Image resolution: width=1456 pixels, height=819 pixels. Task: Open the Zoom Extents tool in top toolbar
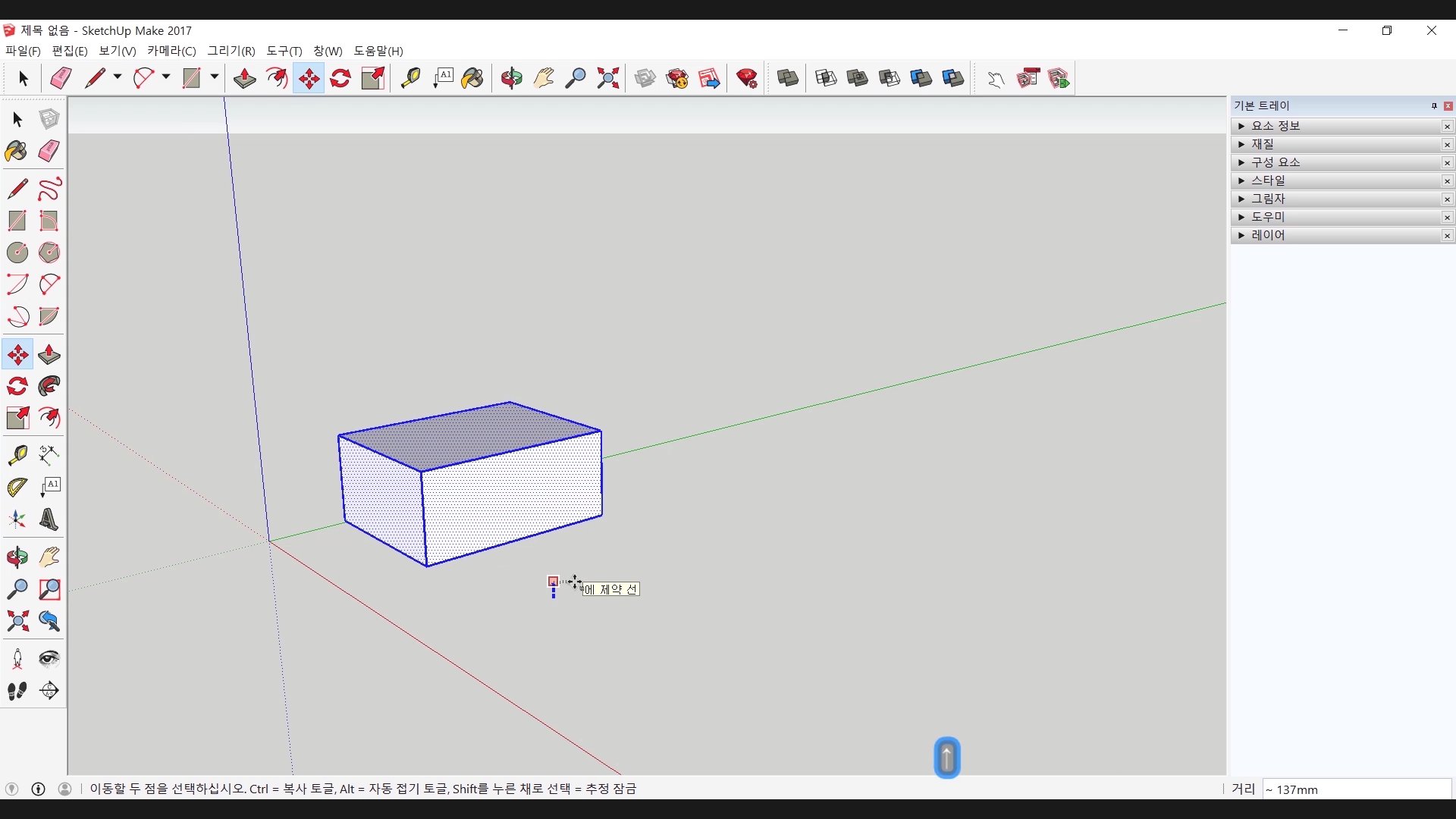607,78
